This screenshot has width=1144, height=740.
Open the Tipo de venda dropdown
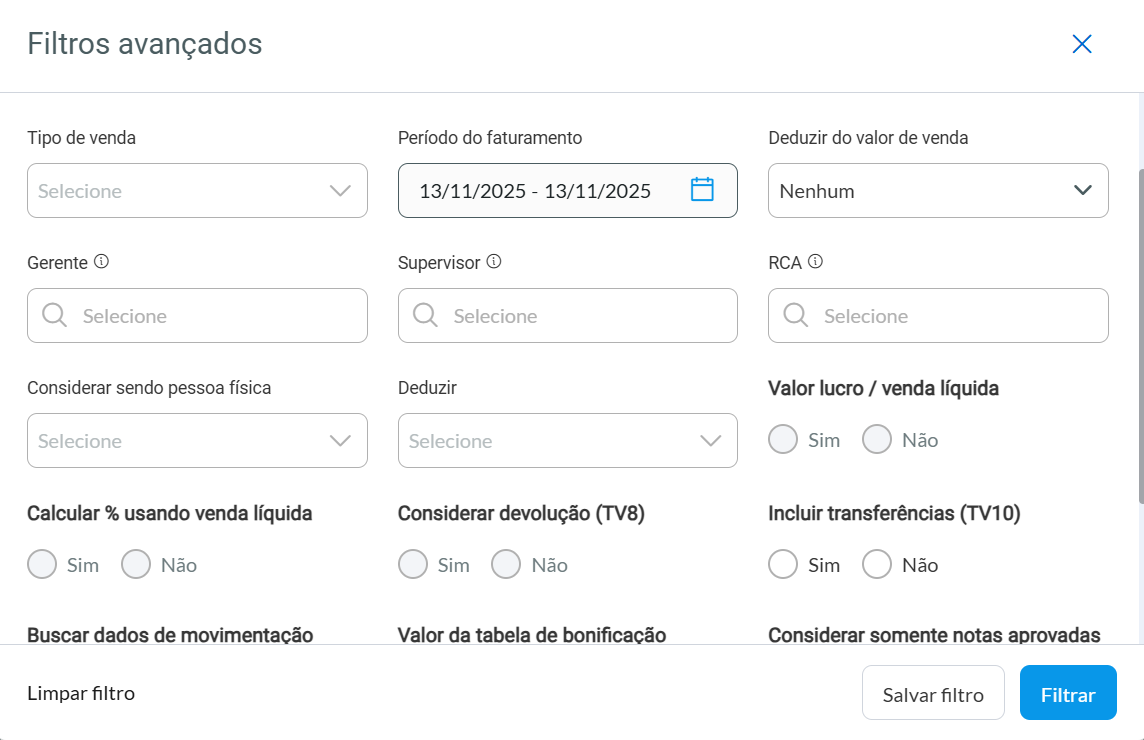coord(197,191)
